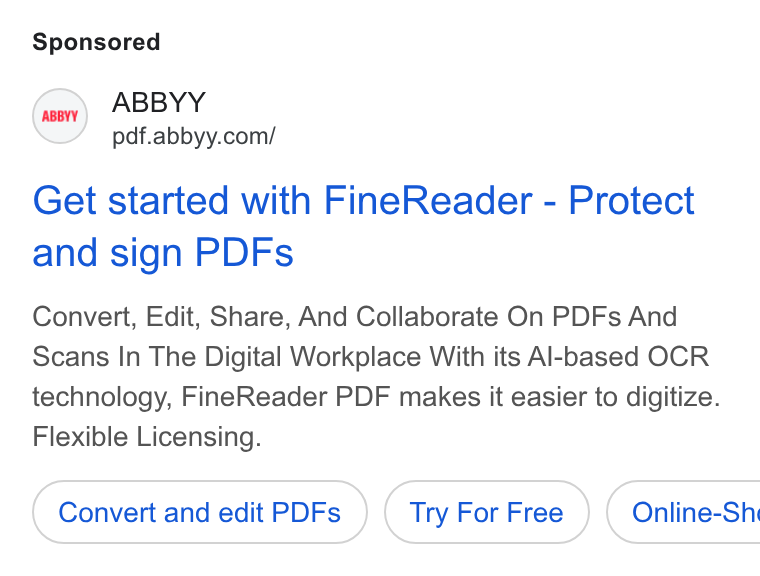The width and height of the screenshot is (760, 576).
Task: Visit the pdf.abbyy.com/ URL text
Action: coord(194,136)
